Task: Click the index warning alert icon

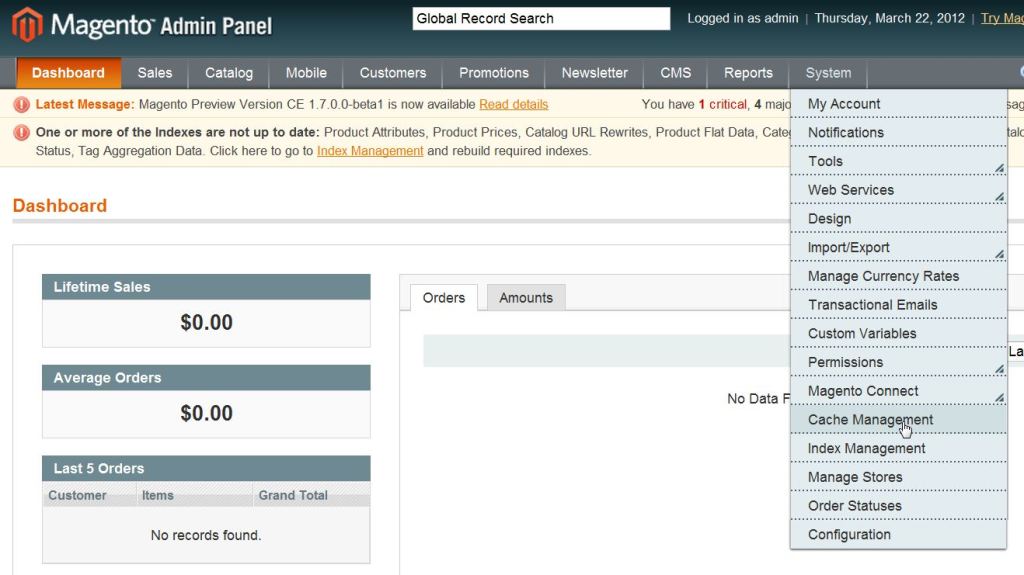Action: point(22,133)
